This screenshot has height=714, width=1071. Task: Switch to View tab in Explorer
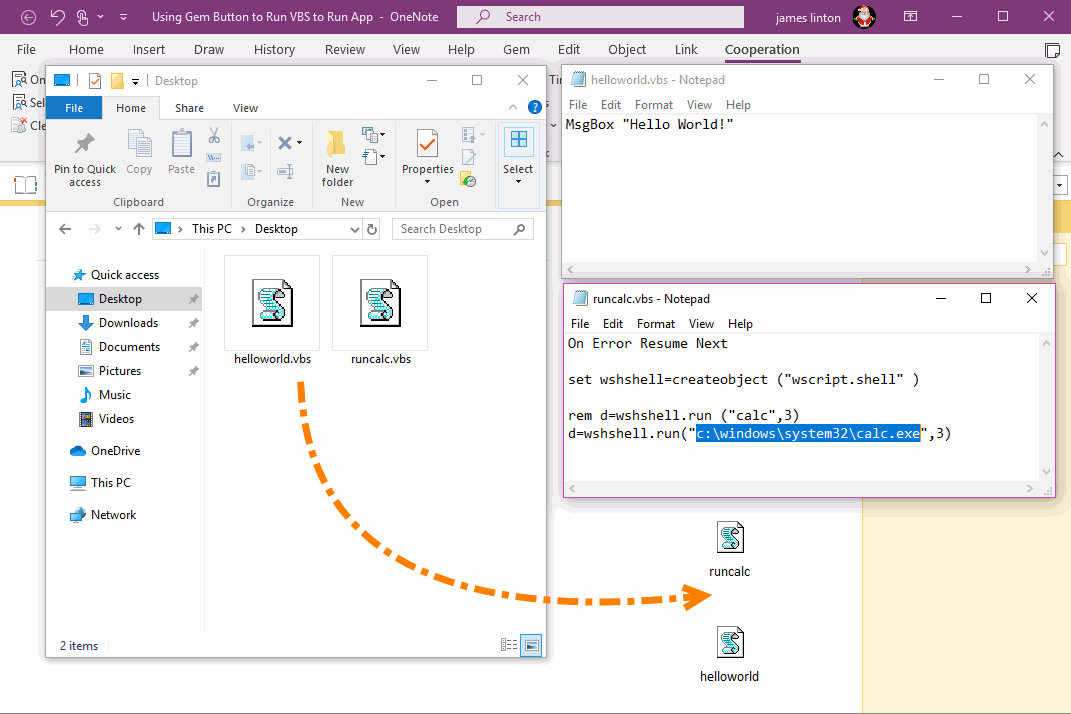pos(245,108)
